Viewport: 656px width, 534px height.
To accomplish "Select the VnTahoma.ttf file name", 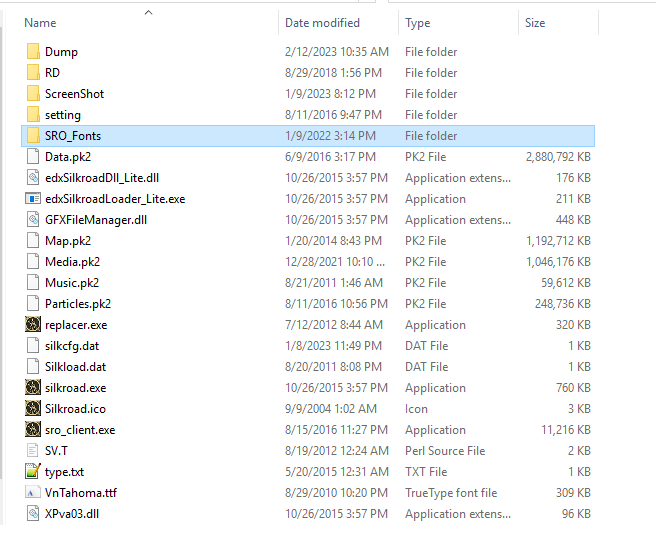I will [81, 493].
